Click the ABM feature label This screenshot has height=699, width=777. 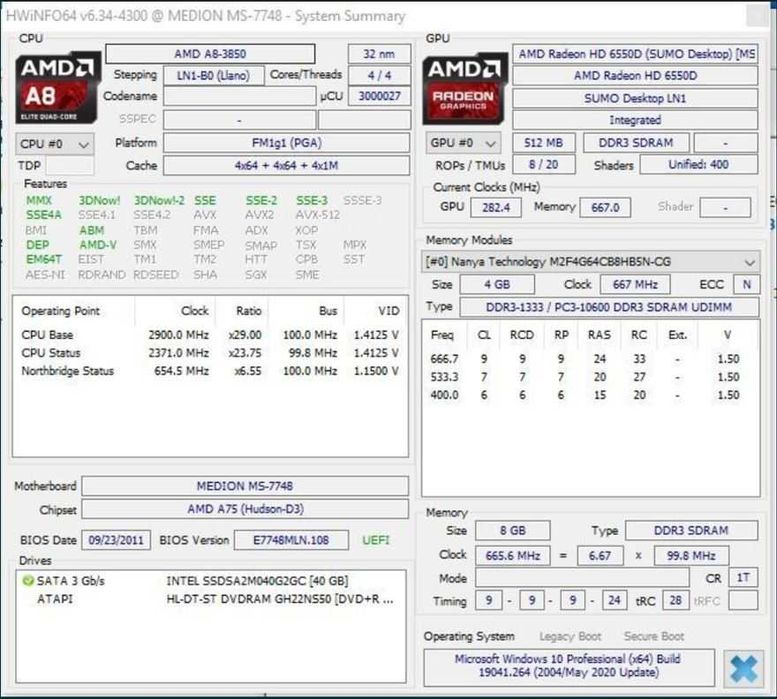click(x=92, y=230)
